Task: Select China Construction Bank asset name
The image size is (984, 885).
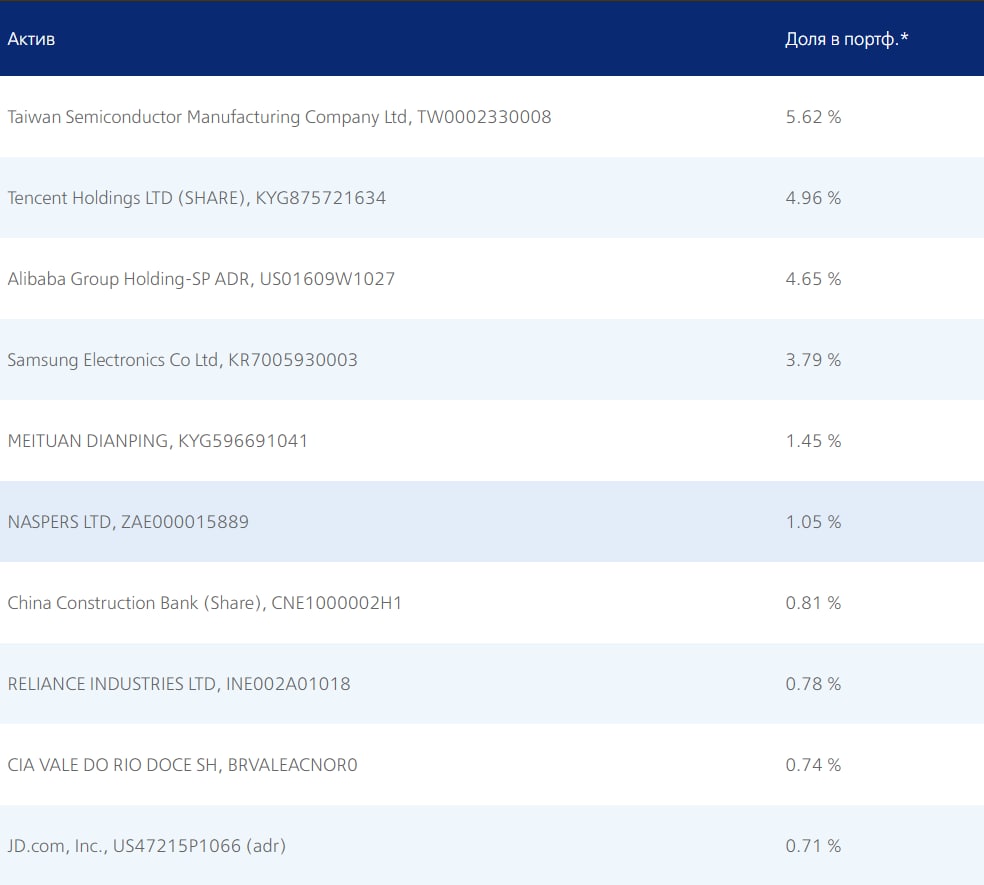Action: click(x=205, y=603)
